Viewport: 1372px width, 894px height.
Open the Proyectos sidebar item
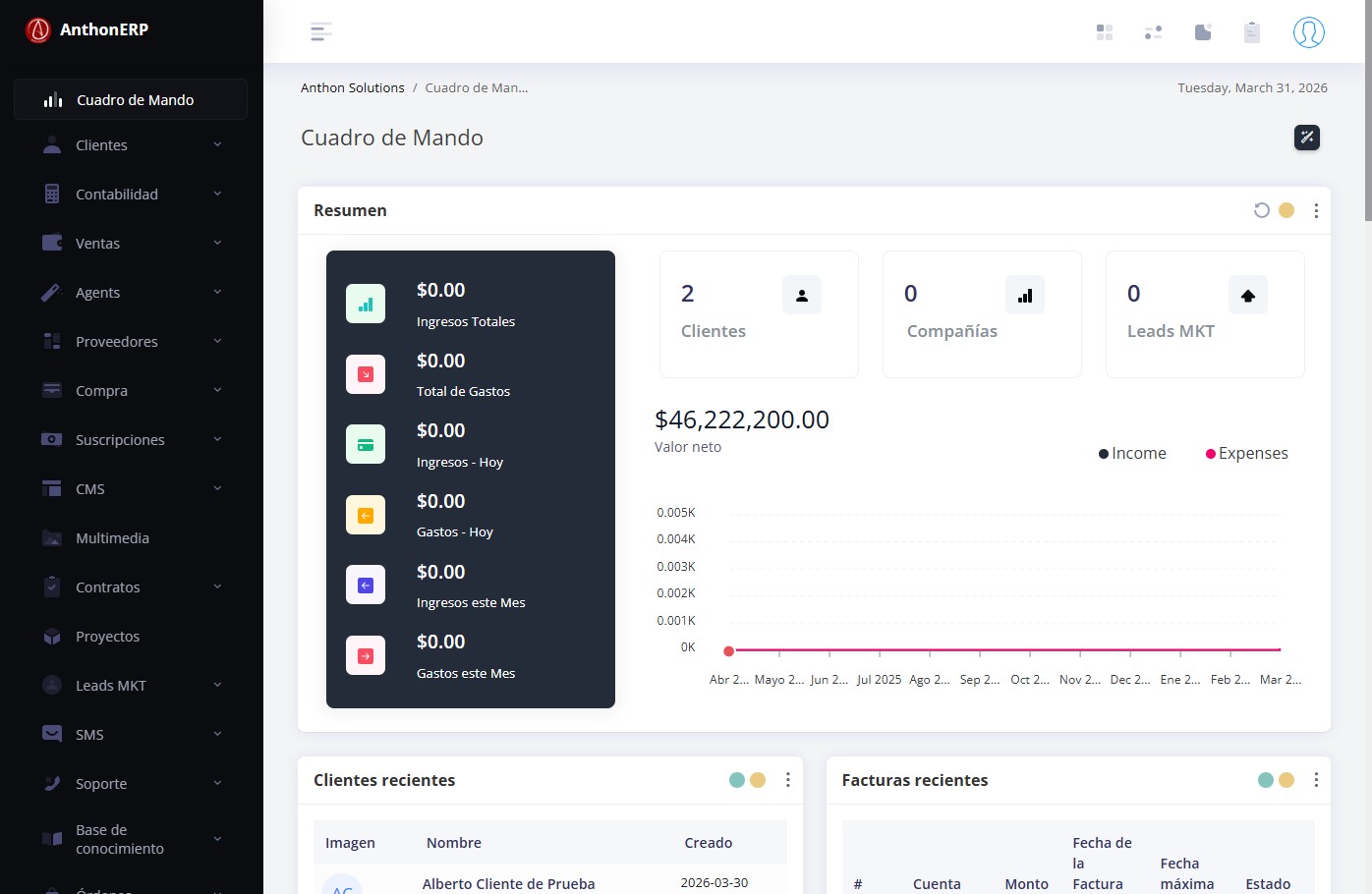click(107, 637)
